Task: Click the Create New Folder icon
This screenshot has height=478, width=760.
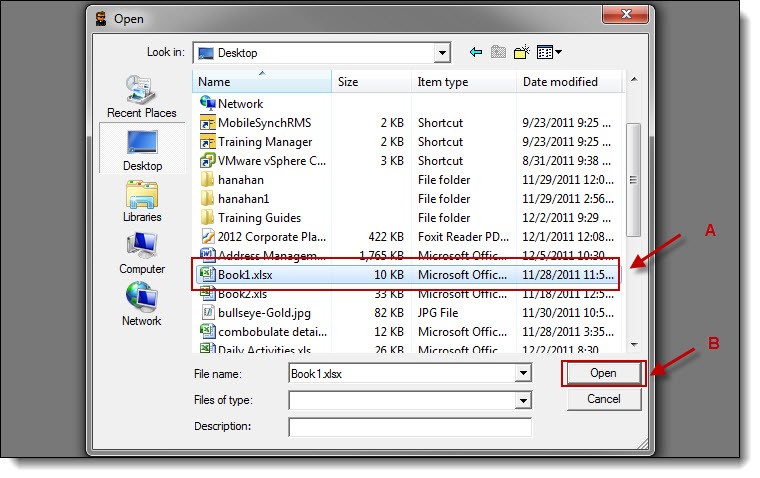Action: [x=521, y=52]
